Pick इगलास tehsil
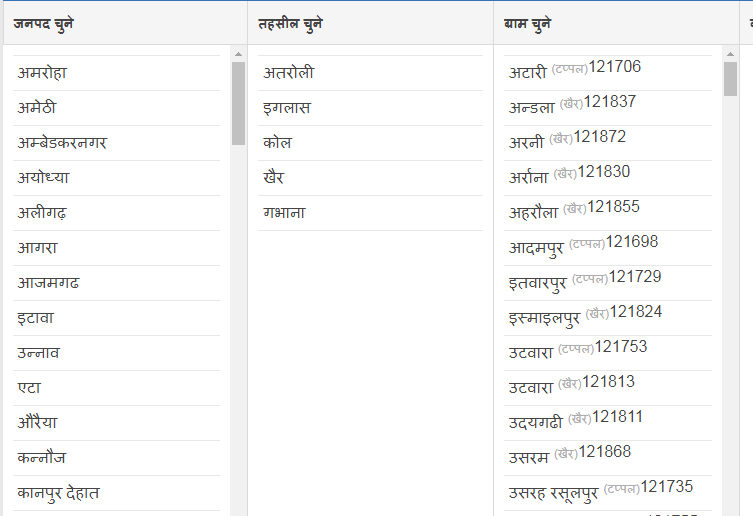This screenshot has height=516, width=753. tap(287, 108)
